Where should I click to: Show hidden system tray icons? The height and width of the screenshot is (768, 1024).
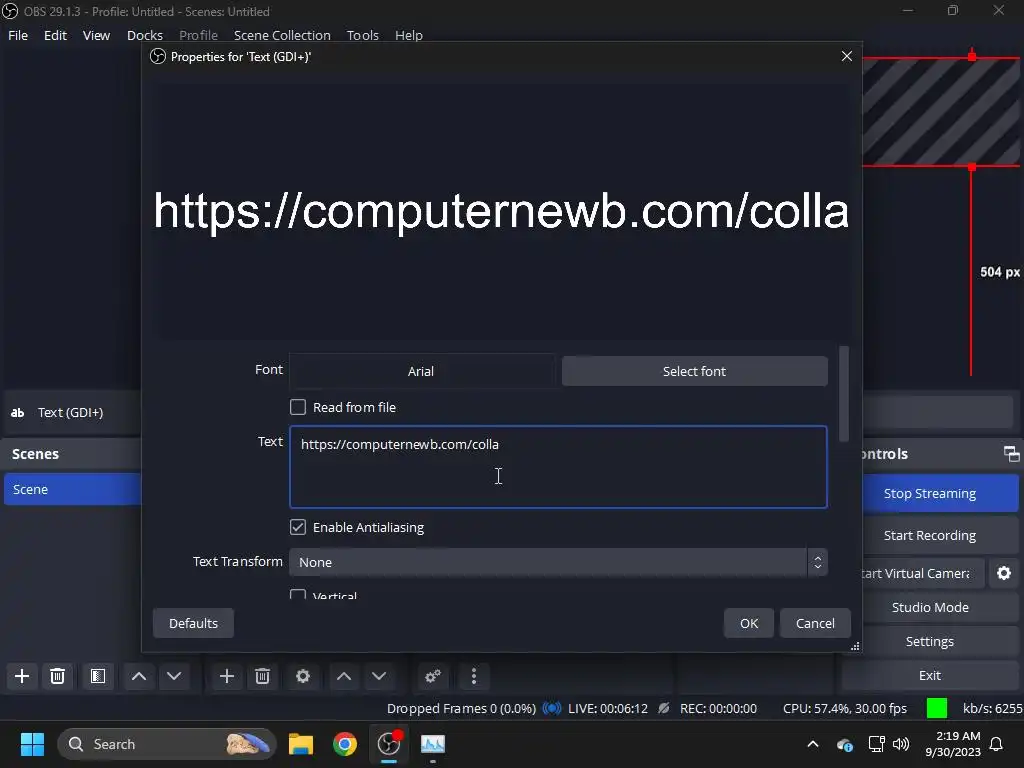(x=813, y=744)
